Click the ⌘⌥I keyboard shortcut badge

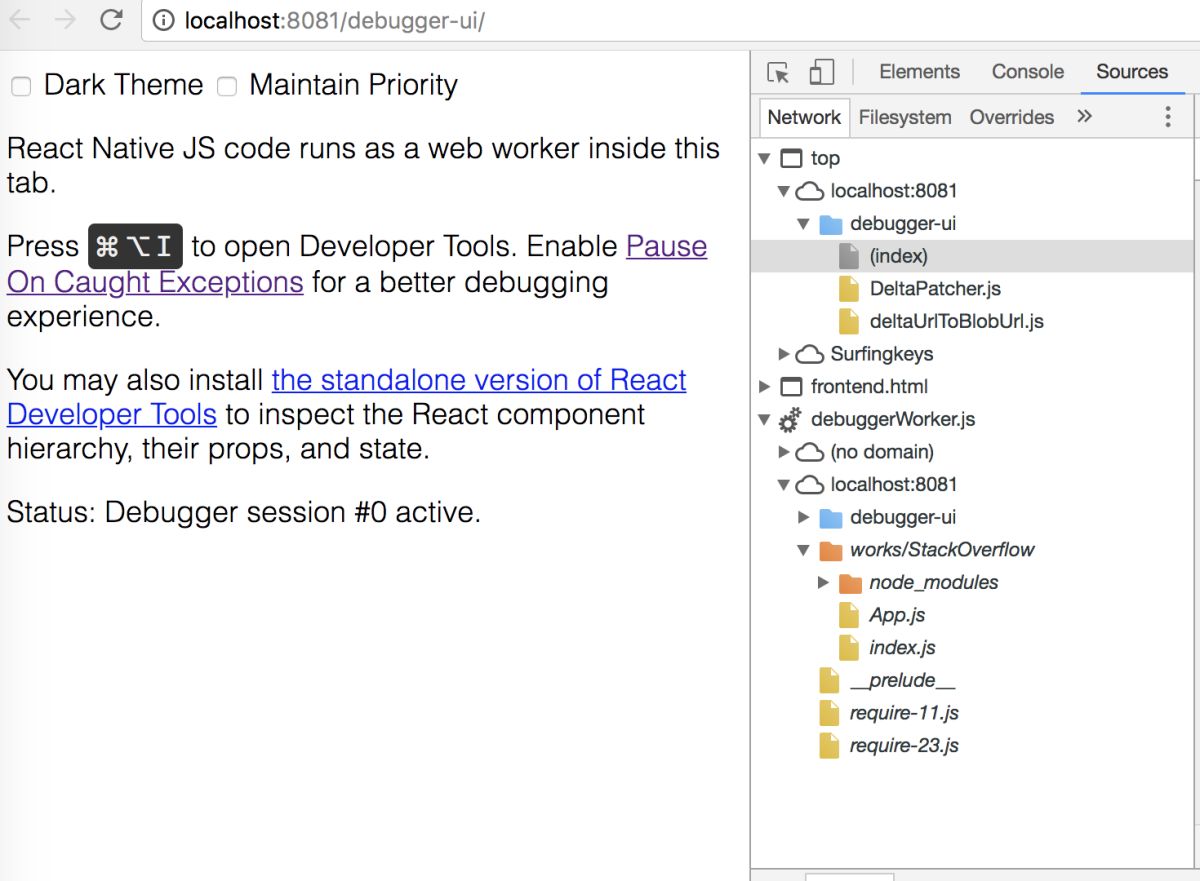coord(136,247)
